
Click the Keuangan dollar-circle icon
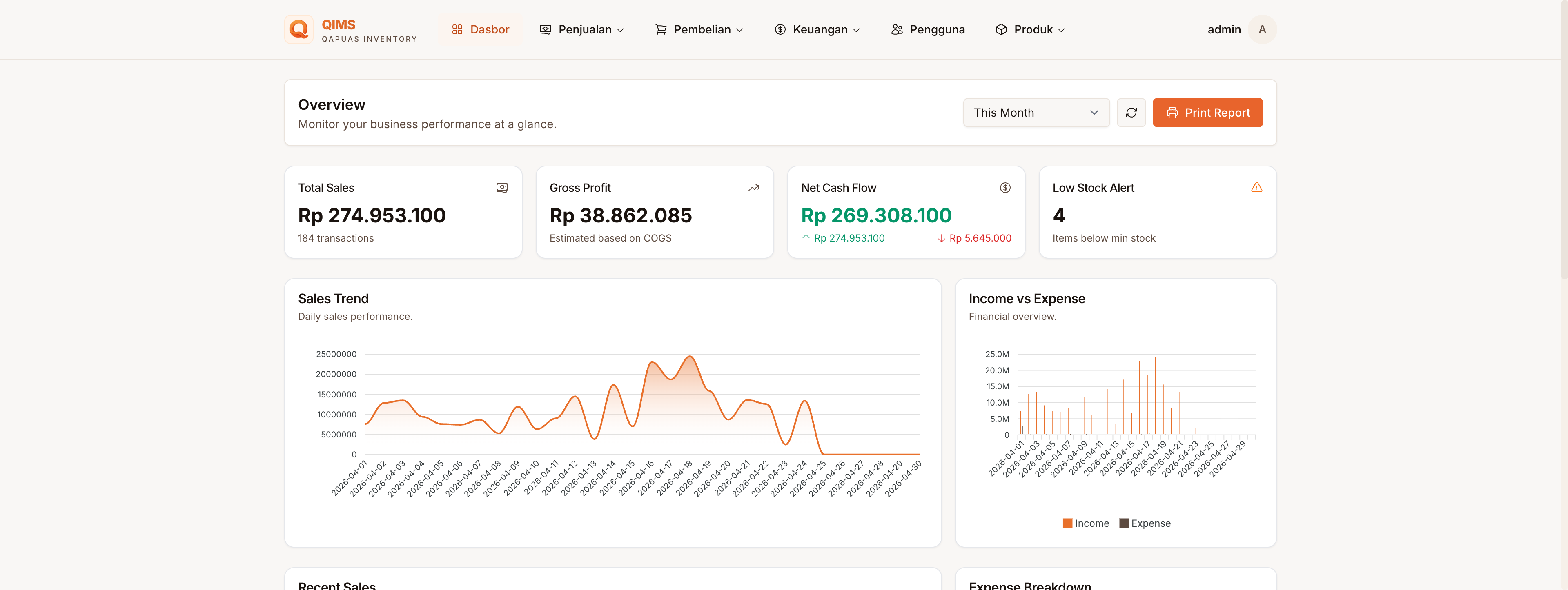(x=780, y=29)
